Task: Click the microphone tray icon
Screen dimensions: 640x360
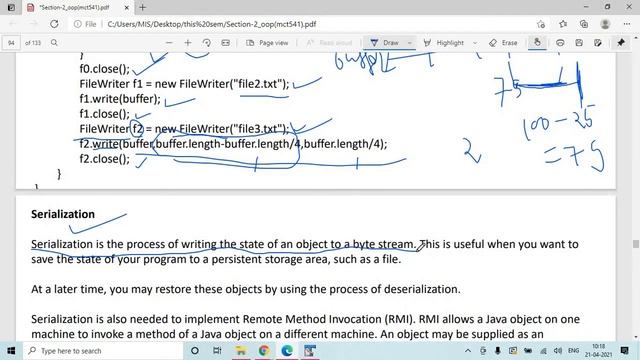Action: pos(498,351)
